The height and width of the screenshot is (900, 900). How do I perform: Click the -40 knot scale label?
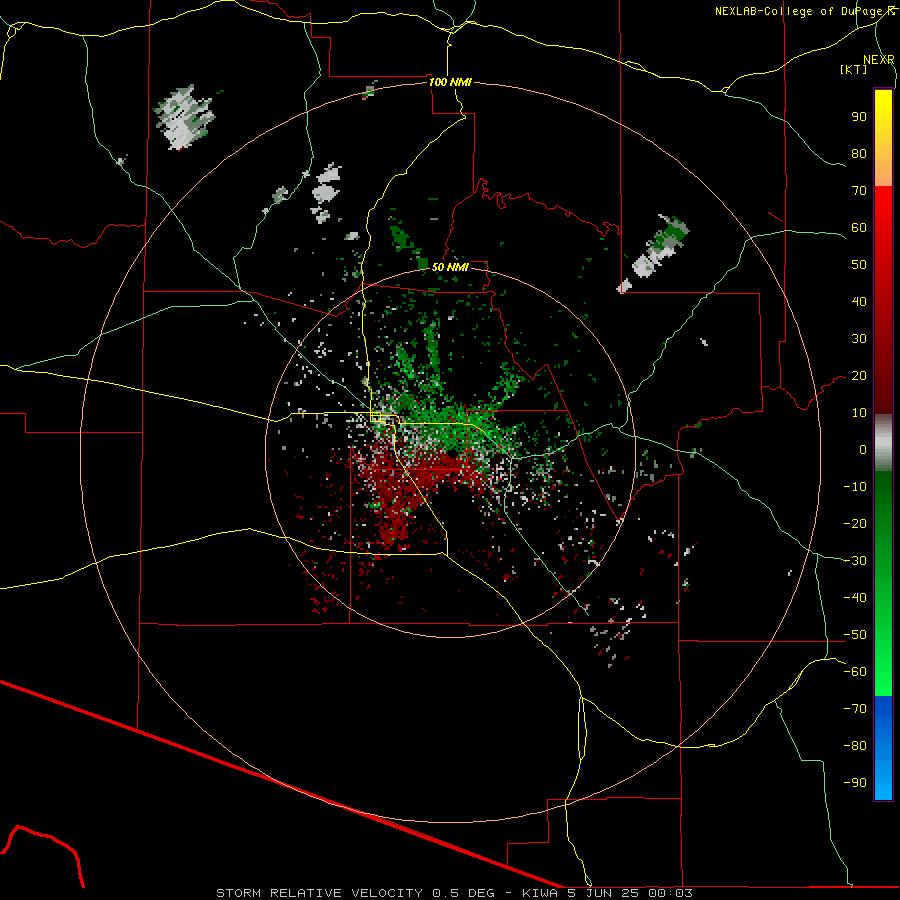[x=855, y=598]
